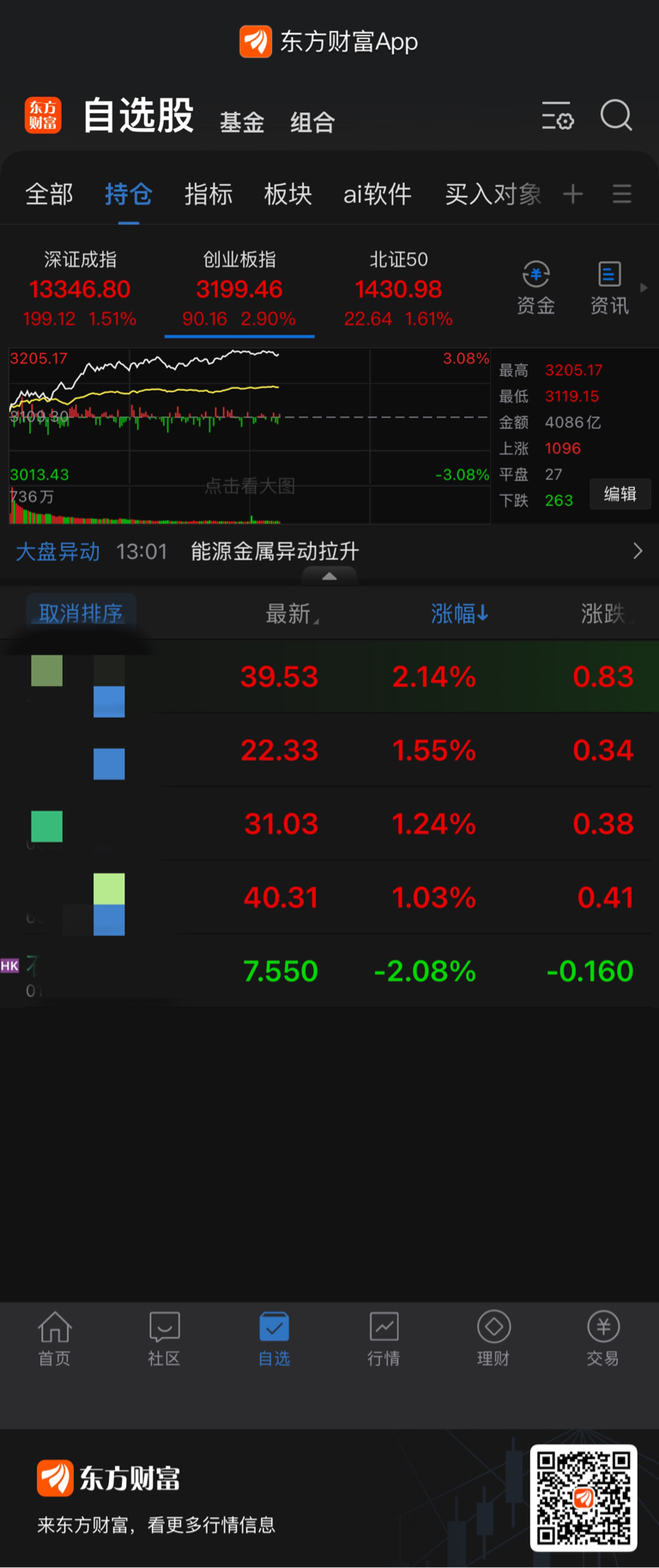Add a new group with plus icon
Image resolution: width=659 pixels, height=1568 pixels.
click(x=573, y=194)
